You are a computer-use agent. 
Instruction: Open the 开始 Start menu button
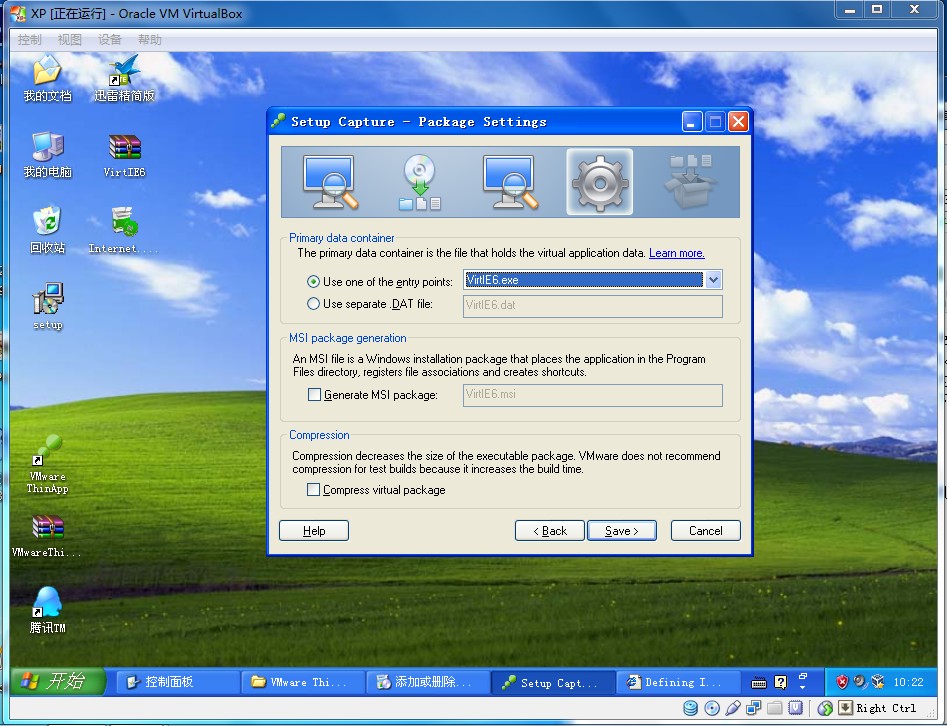pyautogui.click(x=57, y=681)
